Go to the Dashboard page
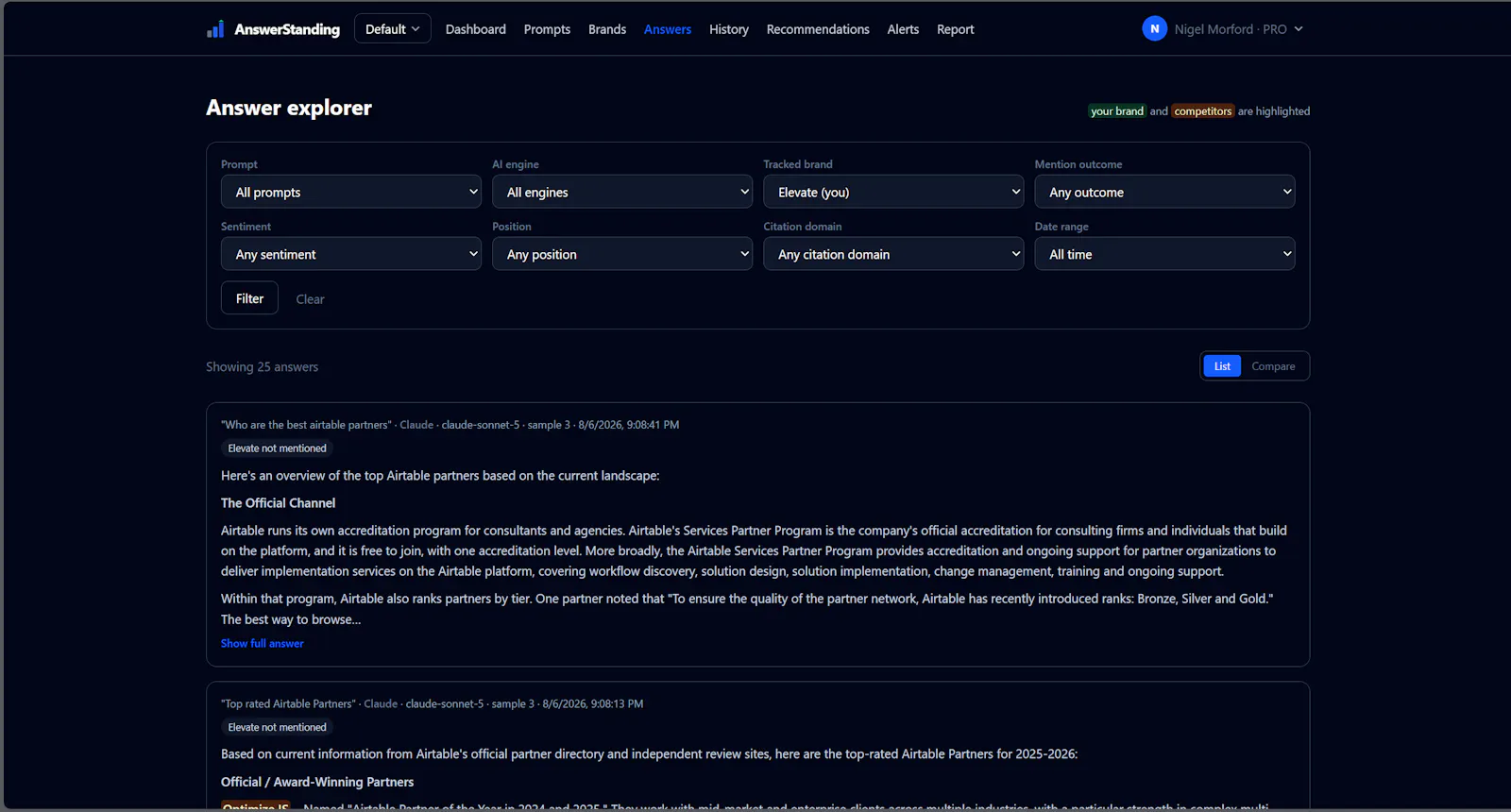 (476, 29)
